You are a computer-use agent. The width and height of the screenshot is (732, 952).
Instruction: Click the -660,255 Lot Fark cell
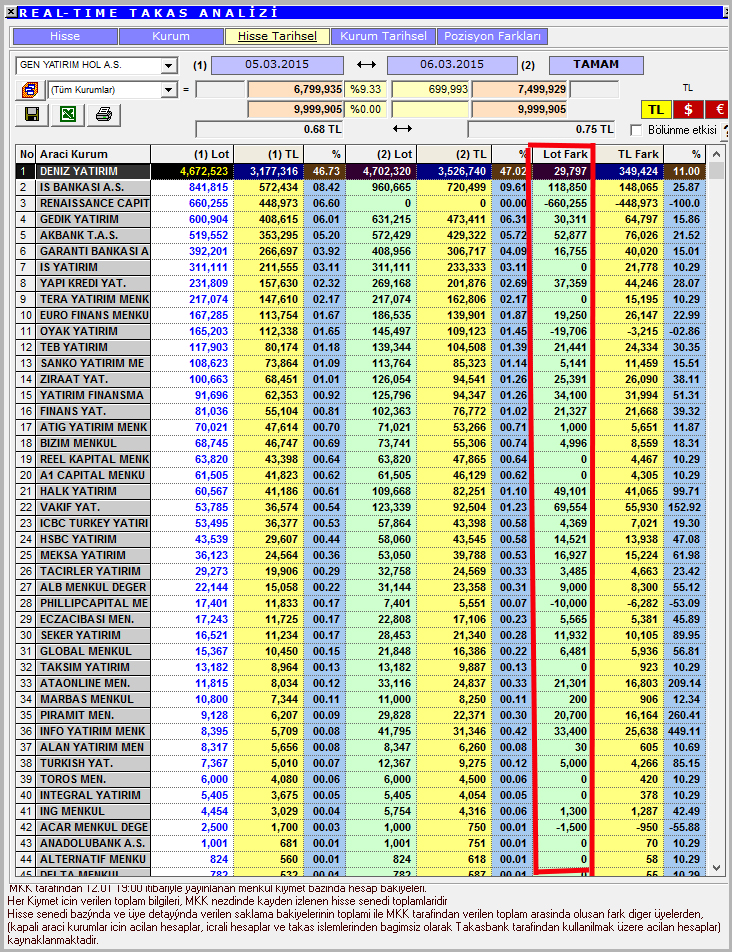pos(564,203)
